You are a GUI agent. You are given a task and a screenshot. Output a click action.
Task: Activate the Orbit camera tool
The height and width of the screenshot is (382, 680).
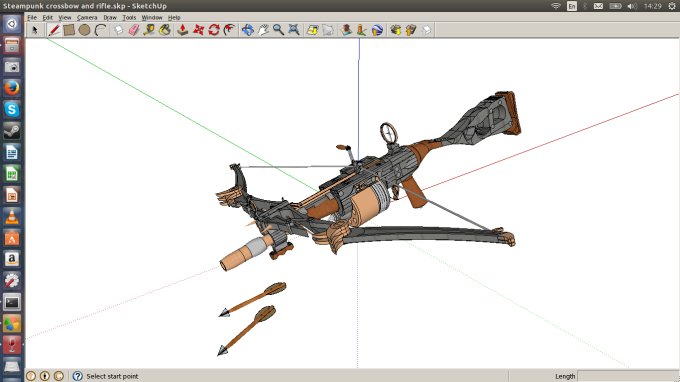[x=248, y=30]
